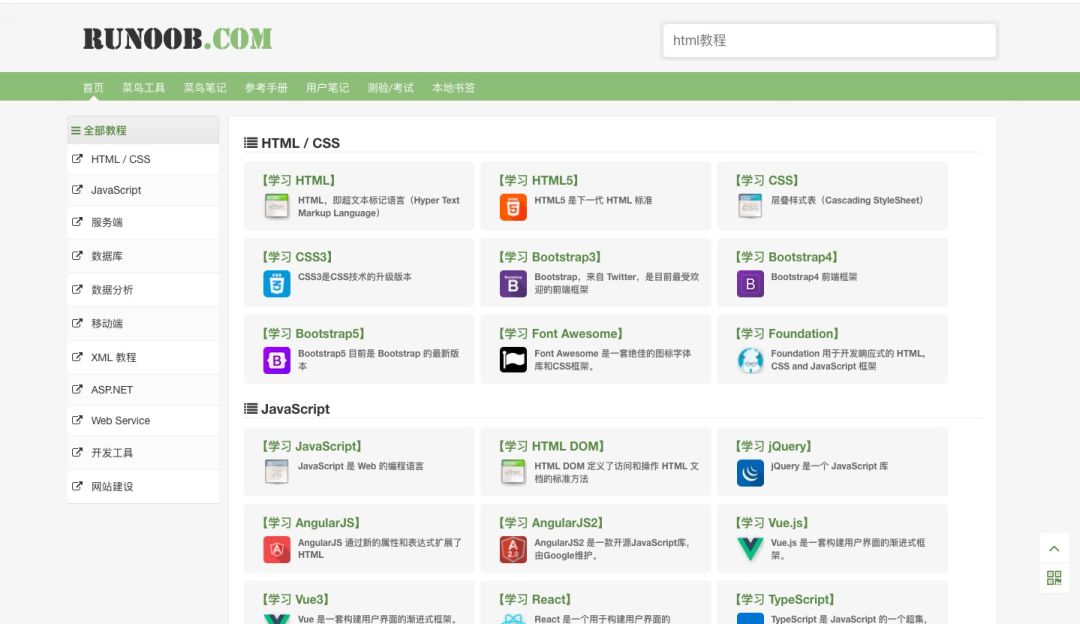Open 测验/考试 in the navigation bar

390,87
